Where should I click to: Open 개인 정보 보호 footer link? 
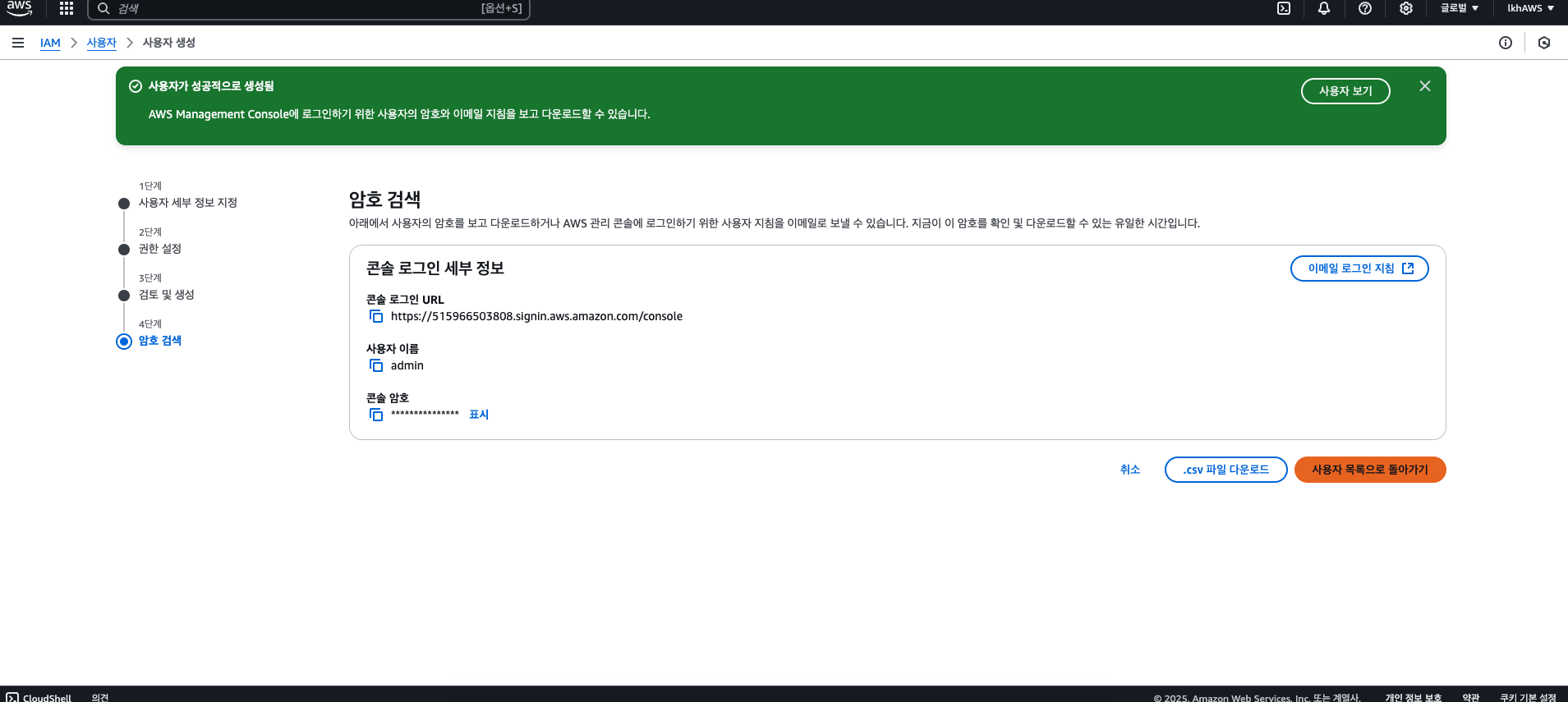click(1413, 697)
